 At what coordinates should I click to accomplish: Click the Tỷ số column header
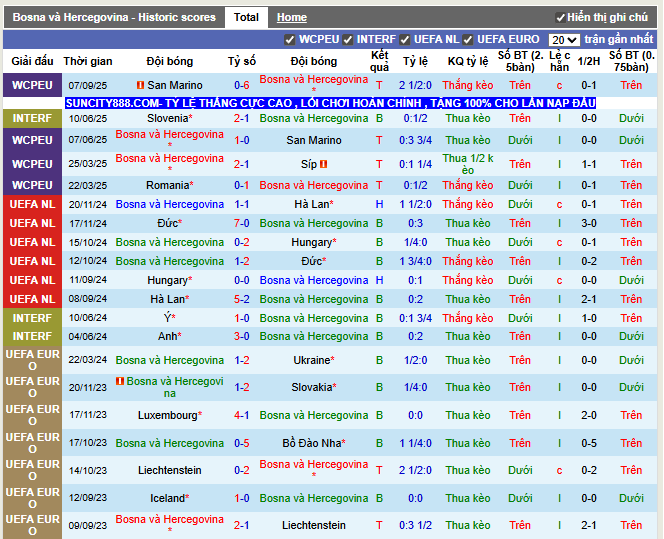(x=242, y=61)
